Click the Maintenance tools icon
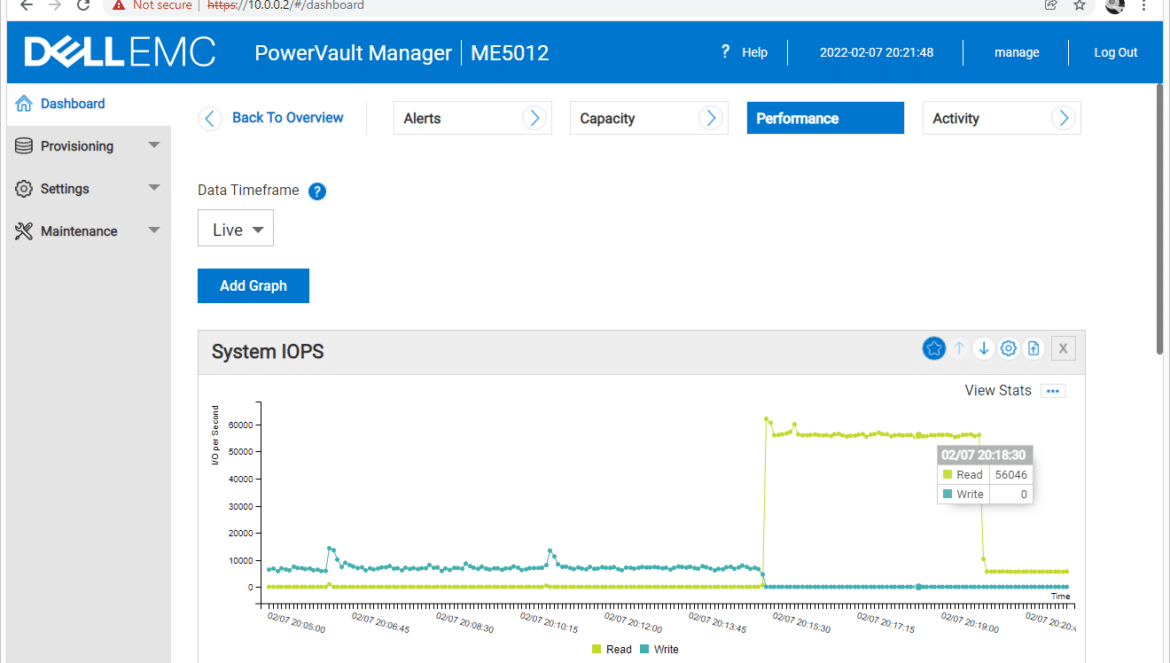This screenshot has width=1170, height=663. tap(24, 231)
